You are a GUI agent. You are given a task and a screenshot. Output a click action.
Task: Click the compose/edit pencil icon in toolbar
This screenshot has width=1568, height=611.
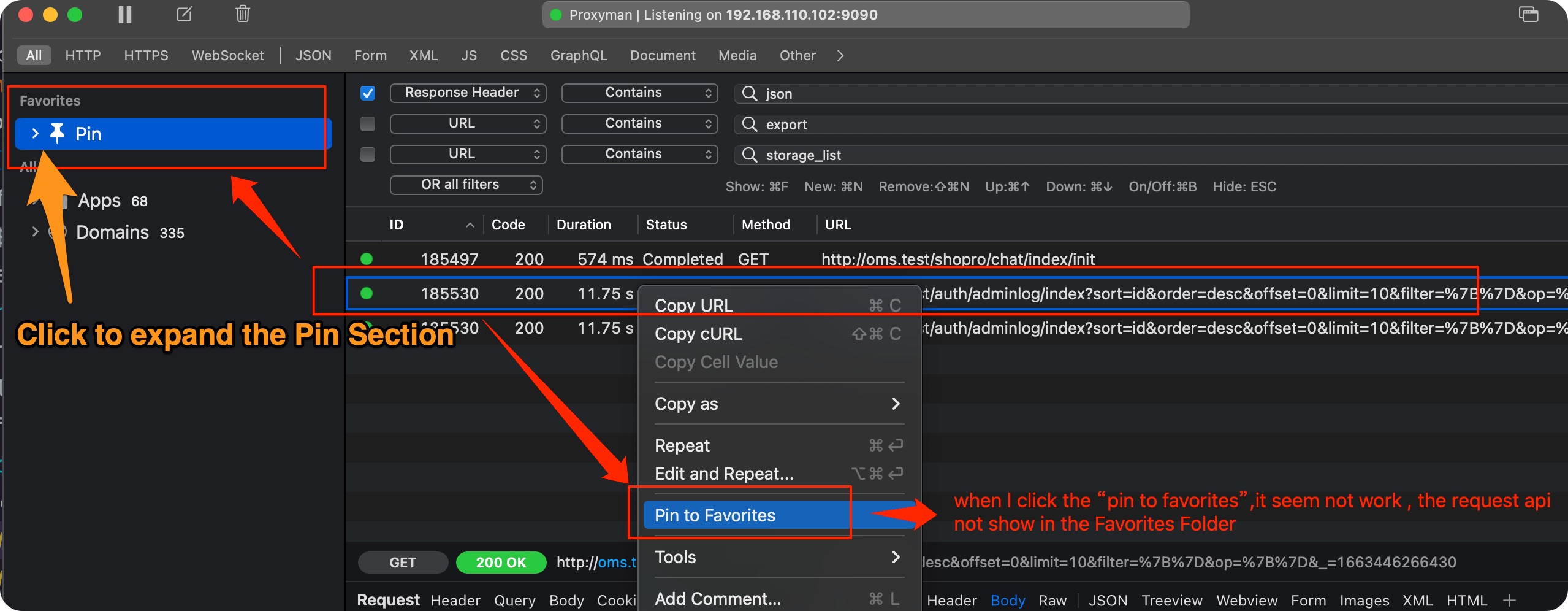(x=185, y=14)
